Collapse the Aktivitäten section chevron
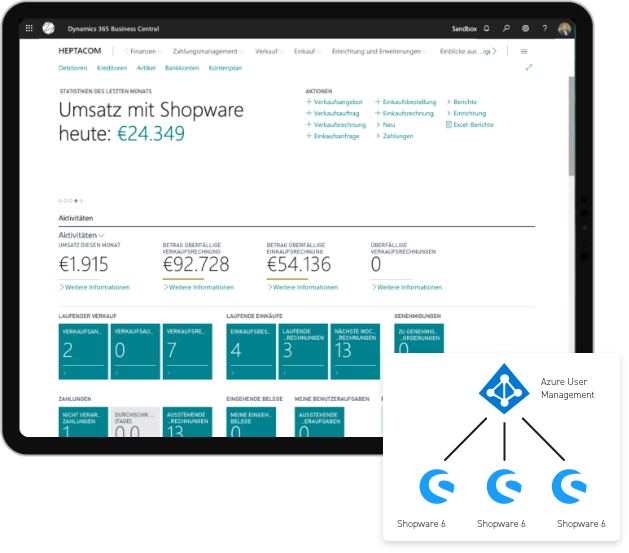The image size is (629, 553). click(102, 235)
